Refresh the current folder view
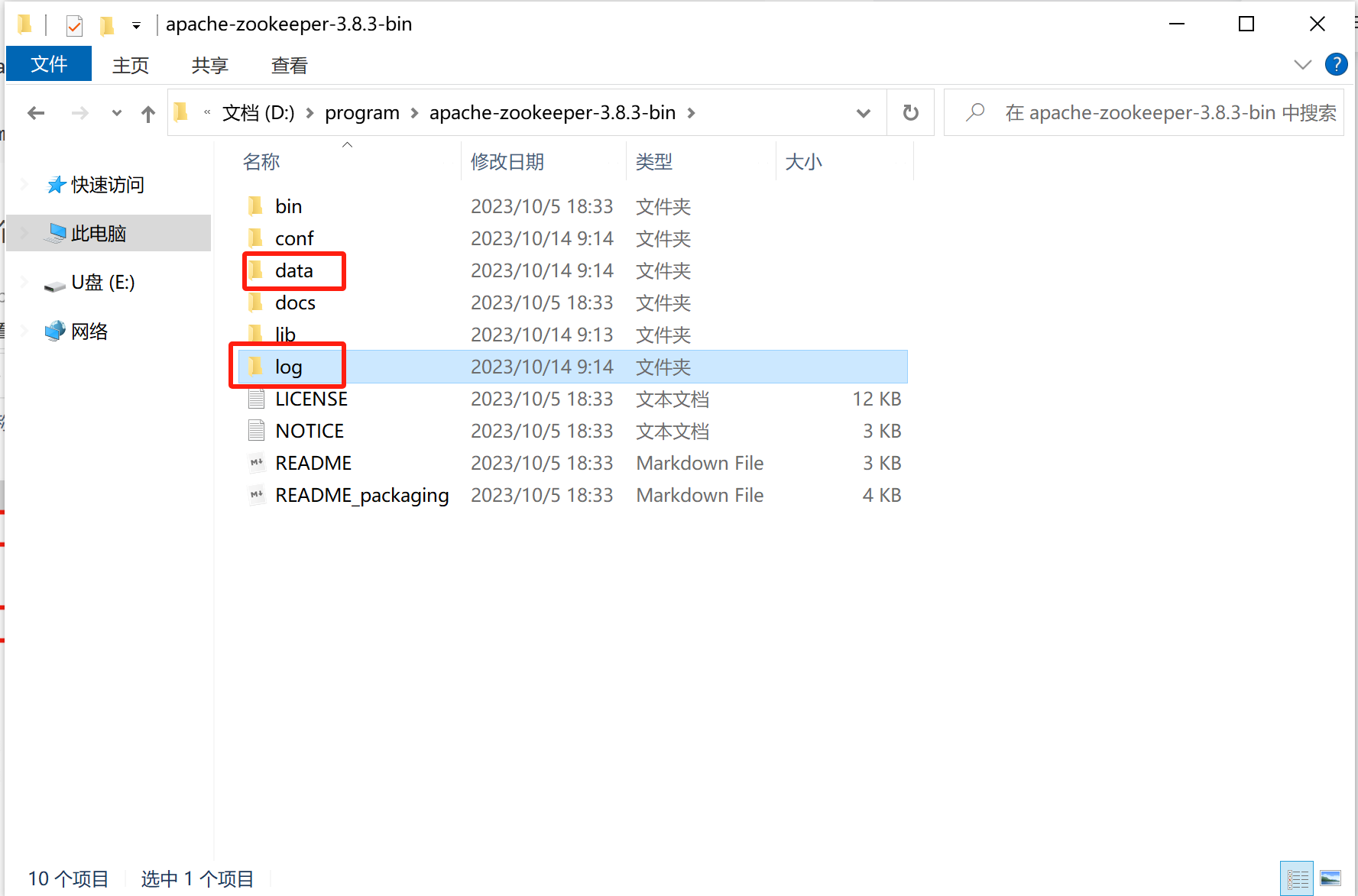Image resolution: width=1358 pixels, height=896 pixels. coord(910,112)
